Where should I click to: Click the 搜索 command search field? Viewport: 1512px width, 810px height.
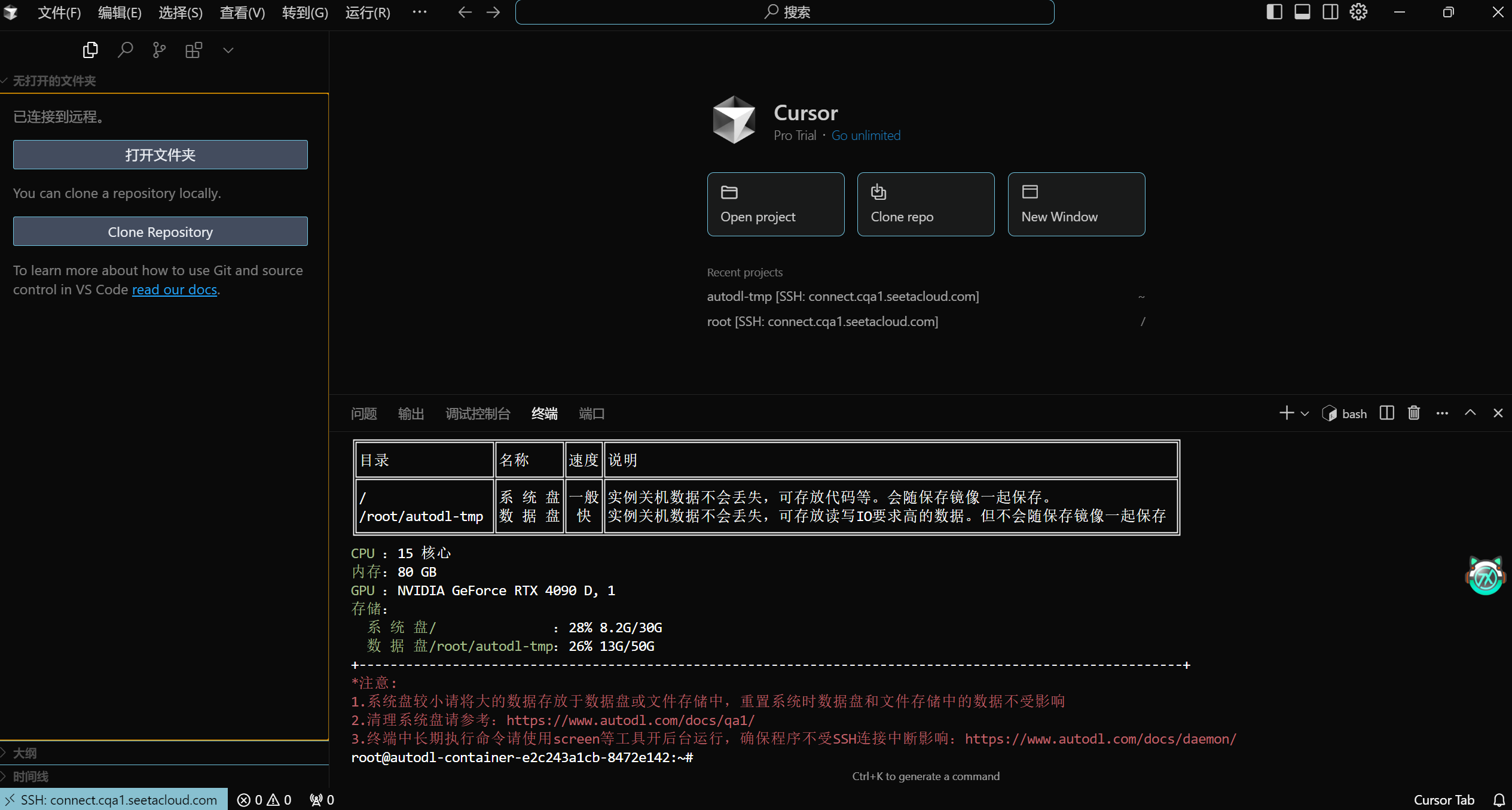click(784, 12)
